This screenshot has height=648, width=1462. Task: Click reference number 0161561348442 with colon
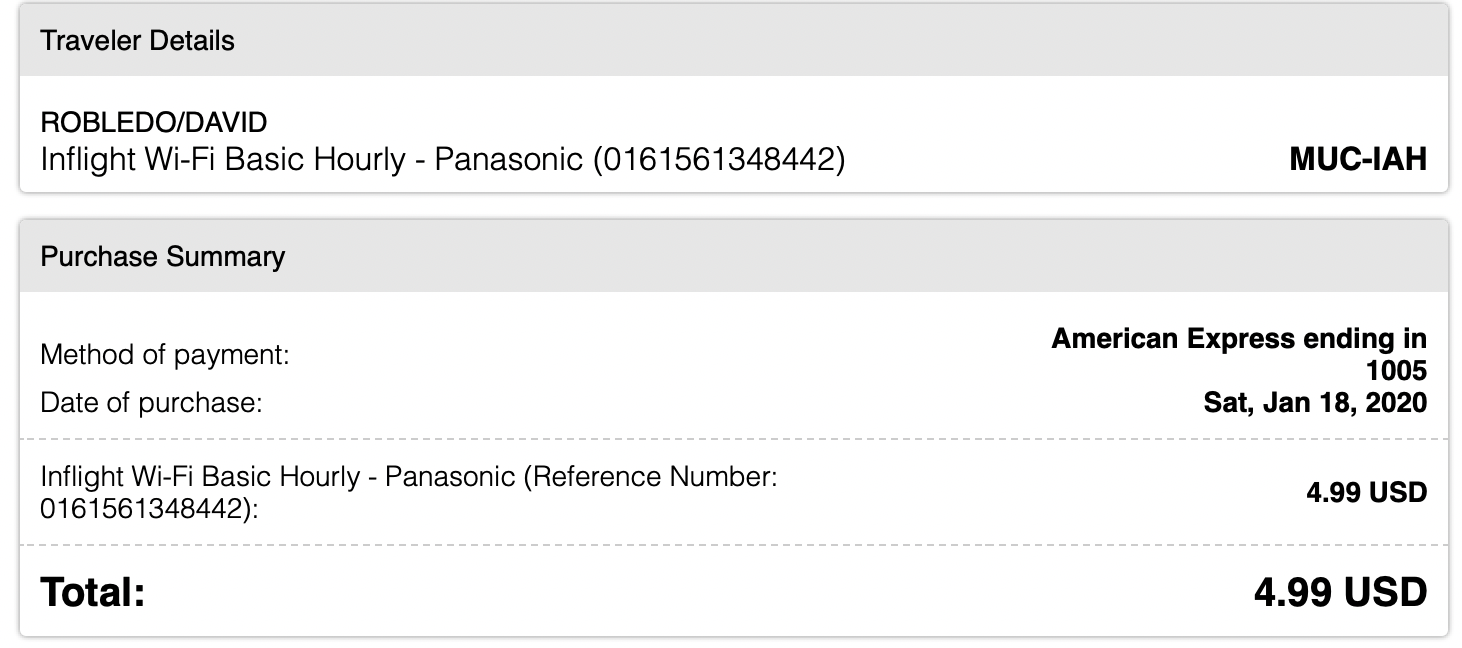click(x=149, y=510)
